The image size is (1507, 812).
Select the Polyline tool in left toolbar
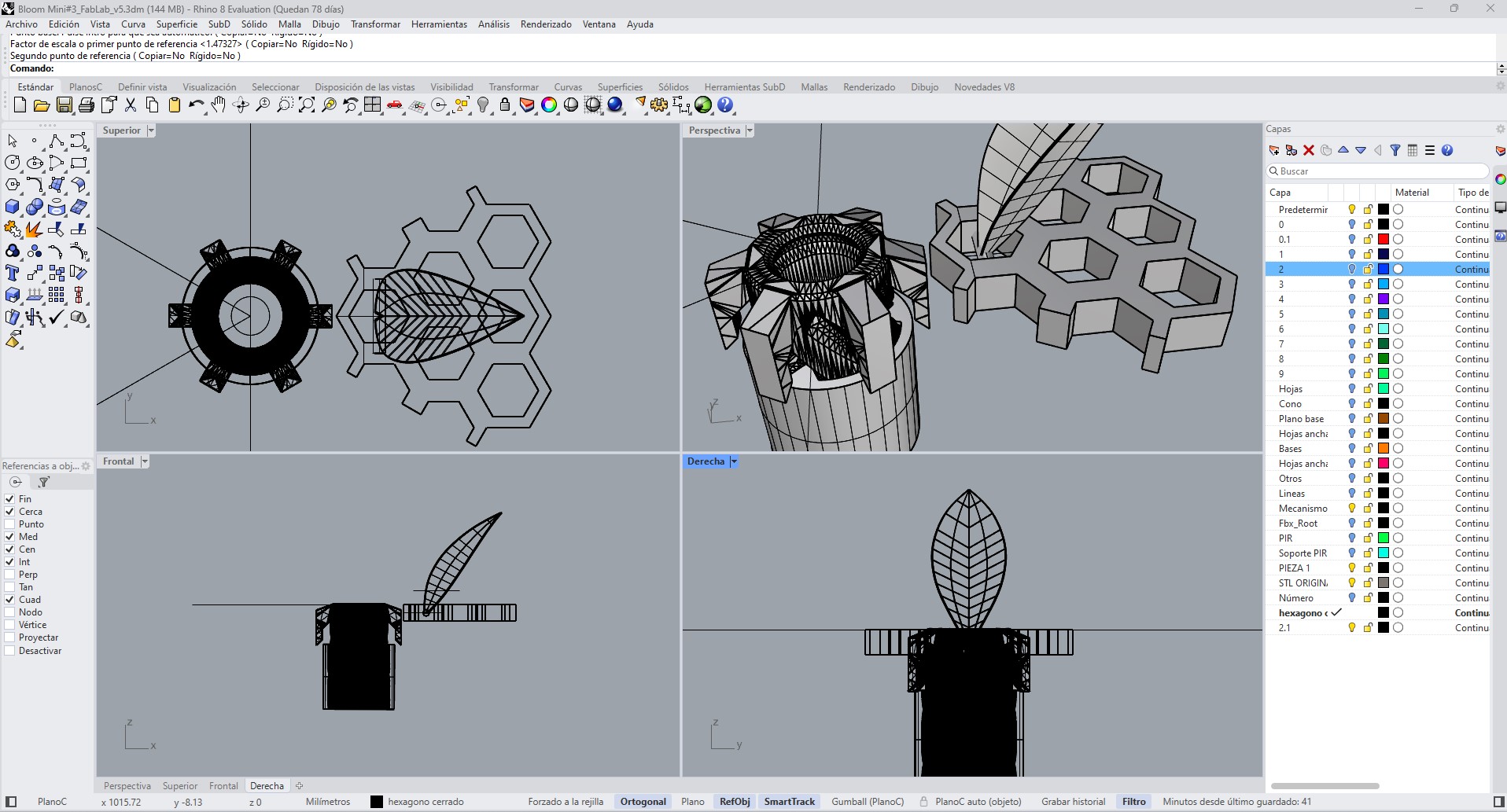57,141
